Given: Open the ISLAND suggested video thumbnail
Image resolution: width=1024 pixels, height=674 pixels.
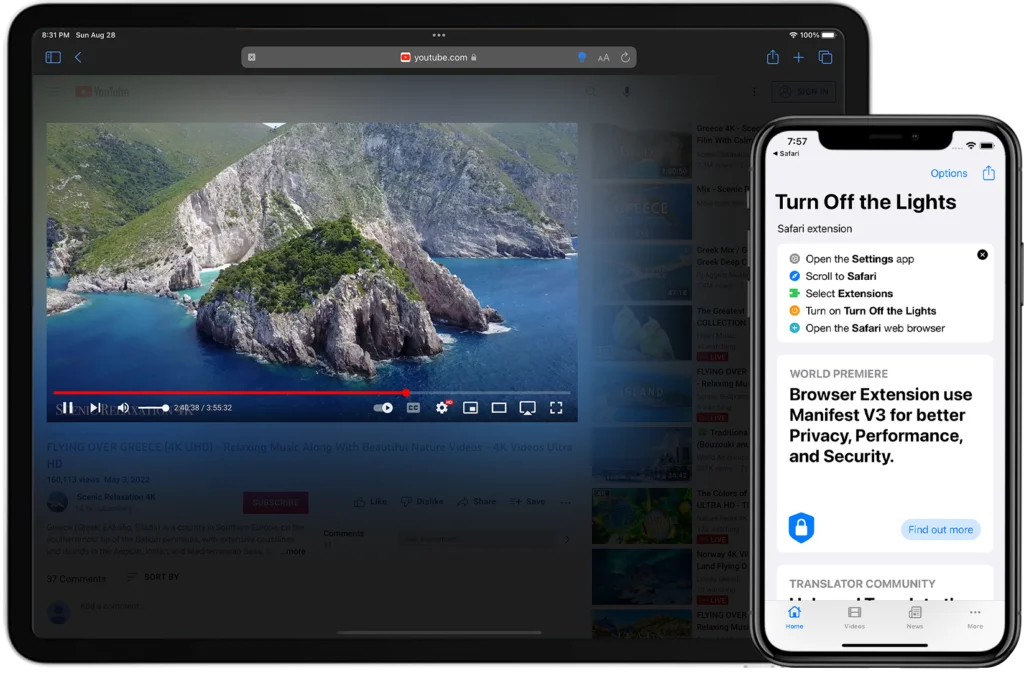Looking at the screenshot, I should [642, 394].
